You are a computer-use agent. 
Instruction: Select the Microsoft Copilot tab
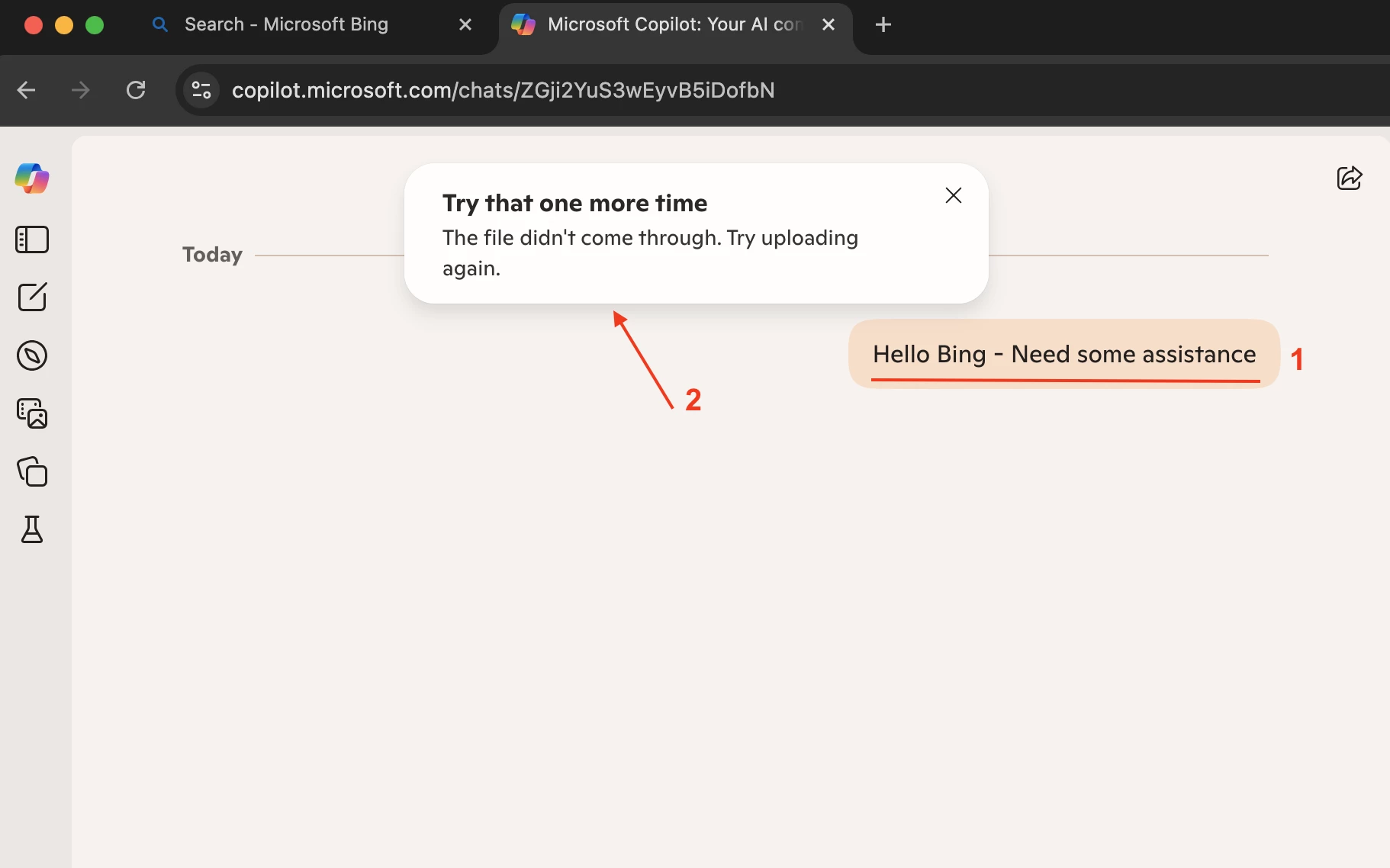tap(674, 24)
